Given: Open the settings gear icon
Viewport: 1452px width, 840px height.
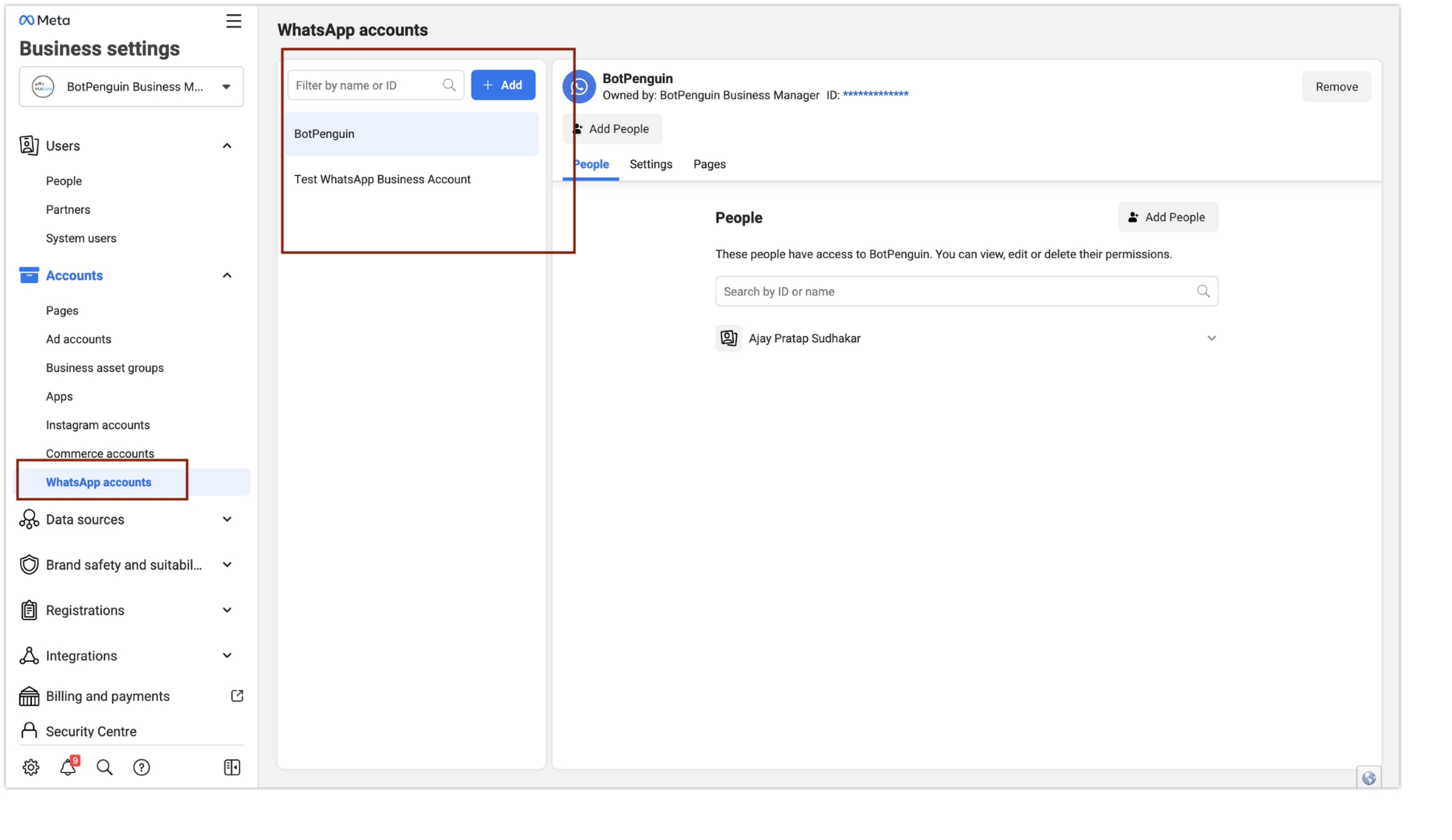Looking at the screenshot, I should pyautogui.click(x=31, y=768).
